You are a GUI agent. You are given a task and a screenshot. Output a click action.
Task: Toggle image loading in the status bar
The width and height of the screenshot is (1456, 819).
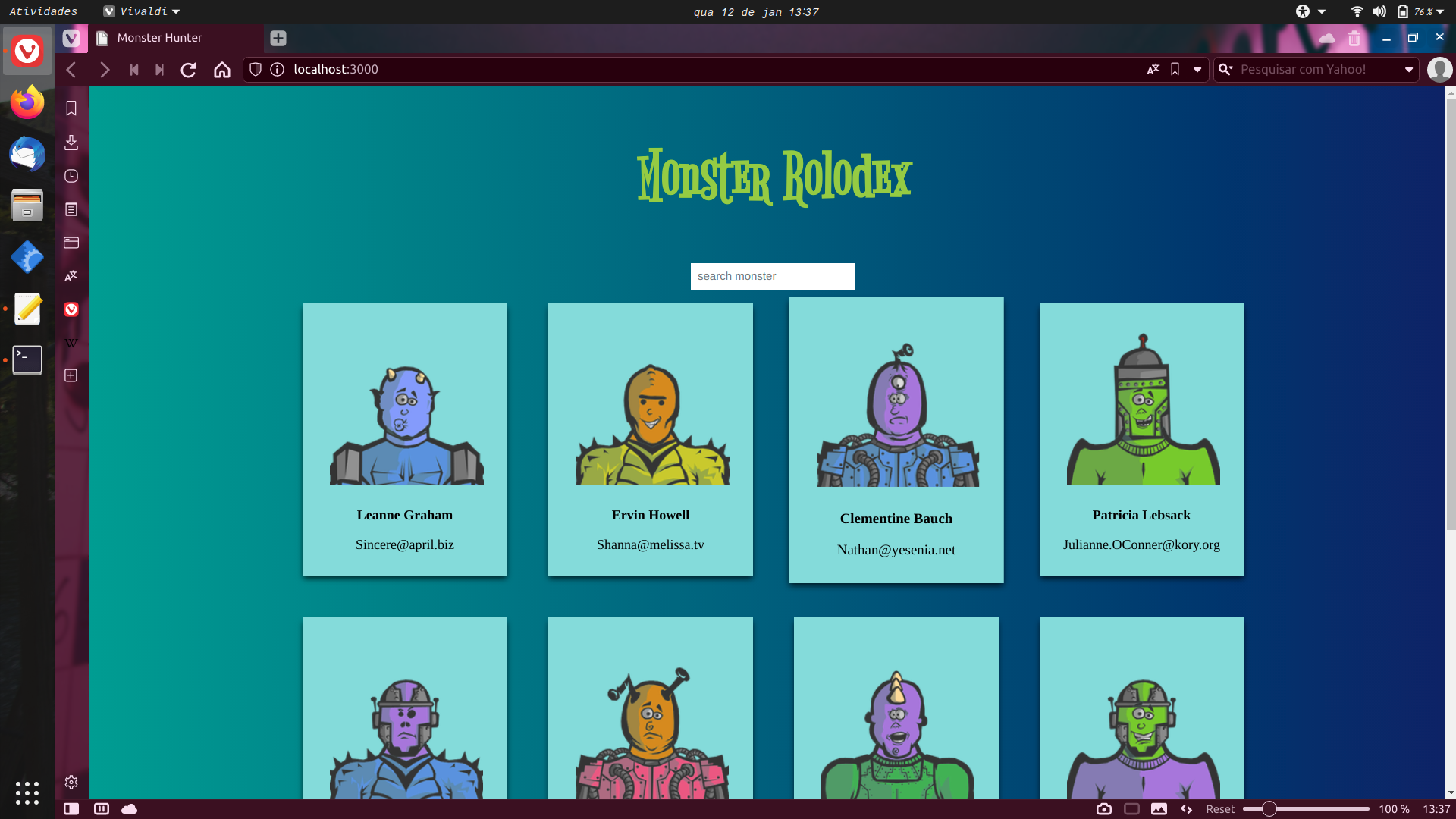1159,809
